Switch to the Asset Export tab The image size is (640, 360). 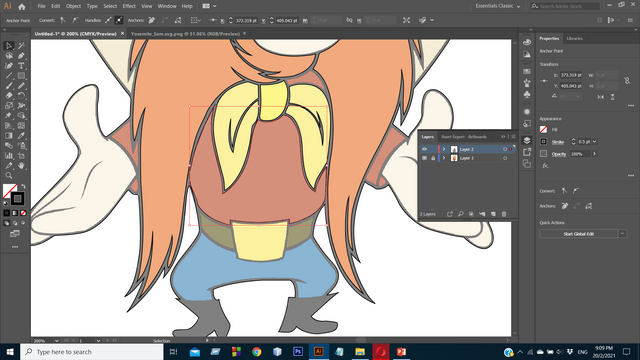pyautogui.click(x=453, y=137)
